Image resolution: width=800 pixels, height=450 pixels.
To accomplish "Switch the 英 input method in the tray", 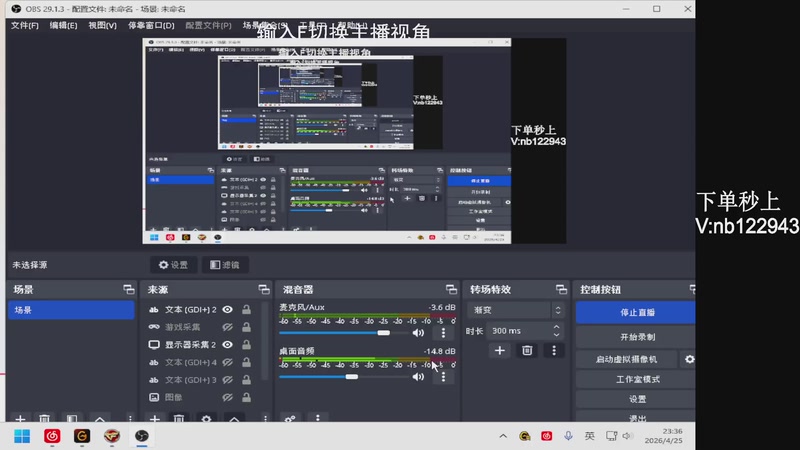I will pyautogui.click(x=589, y=436).
